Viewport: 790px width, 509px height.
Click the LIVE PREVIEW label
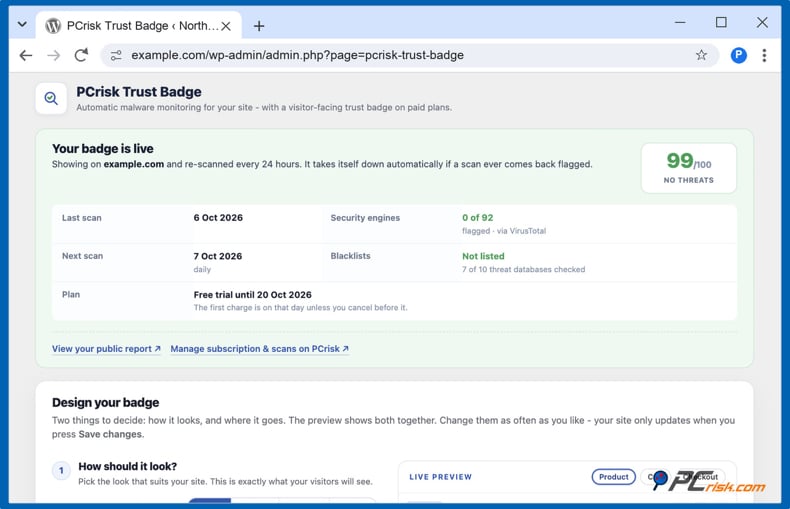(x=441, y=477)
